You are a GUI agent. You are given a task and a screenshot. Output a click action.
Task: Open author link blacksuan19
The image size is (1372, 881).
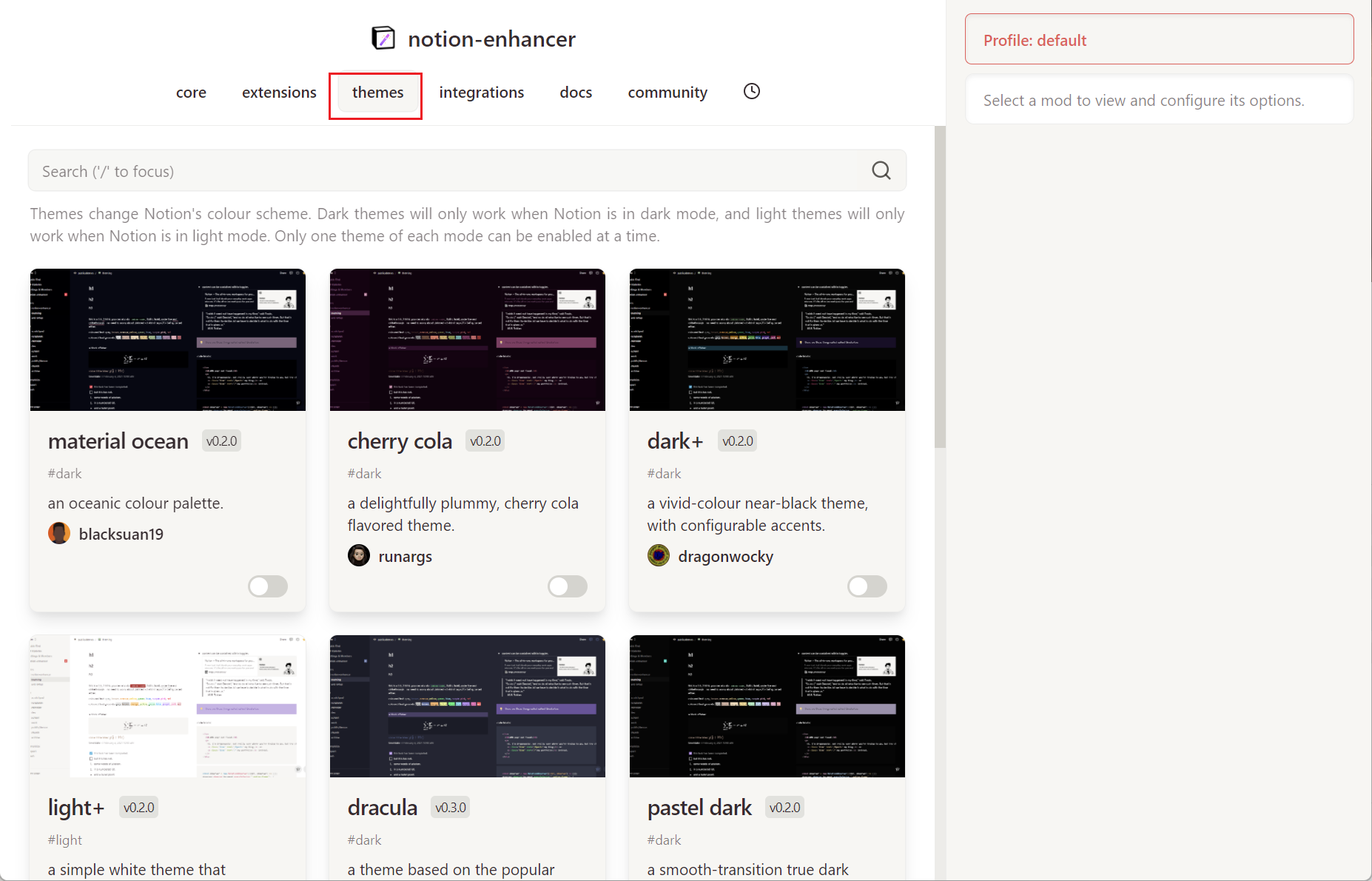(121, 534)
